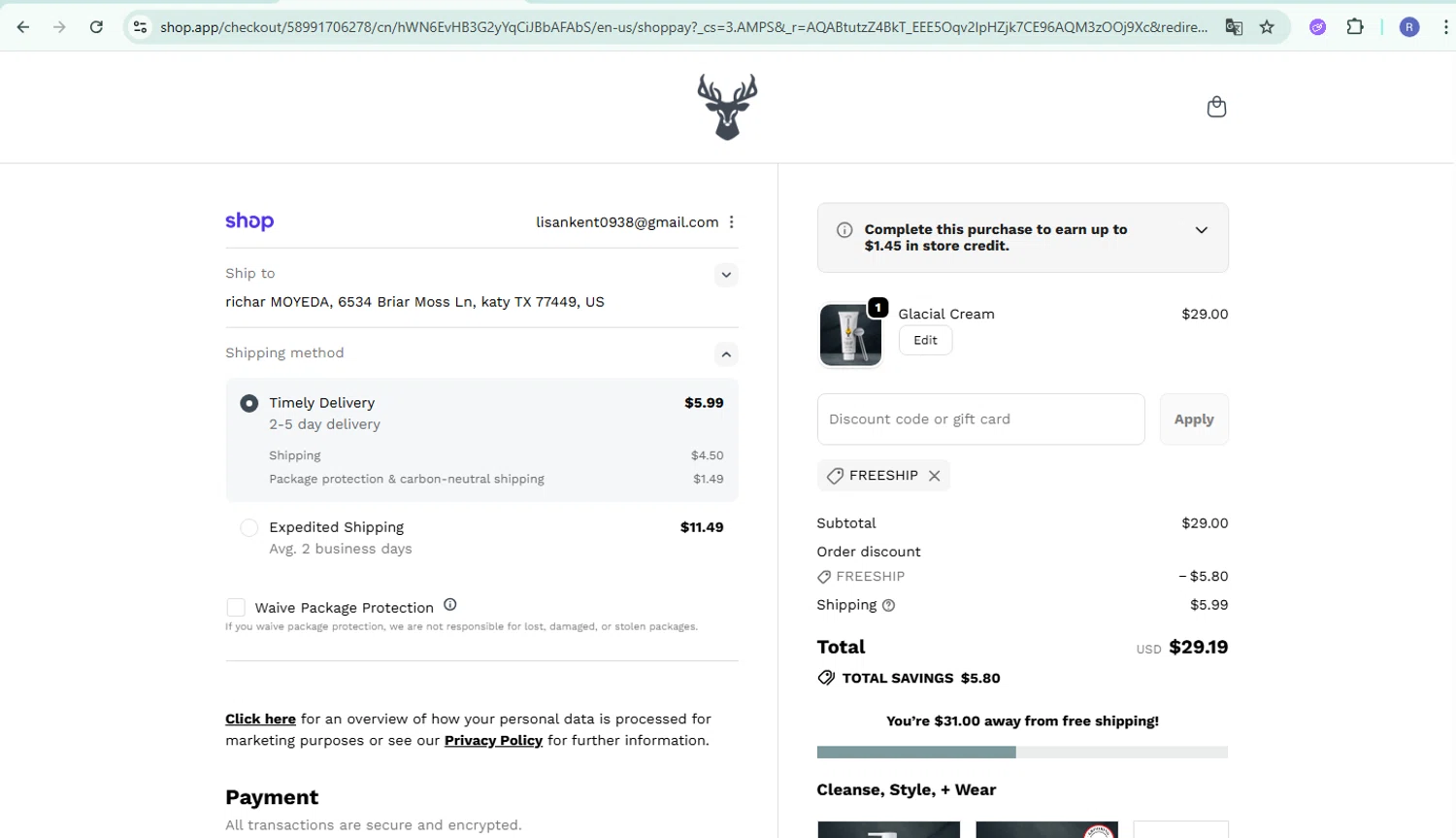Open the translate page icon

click(1234, 27)
